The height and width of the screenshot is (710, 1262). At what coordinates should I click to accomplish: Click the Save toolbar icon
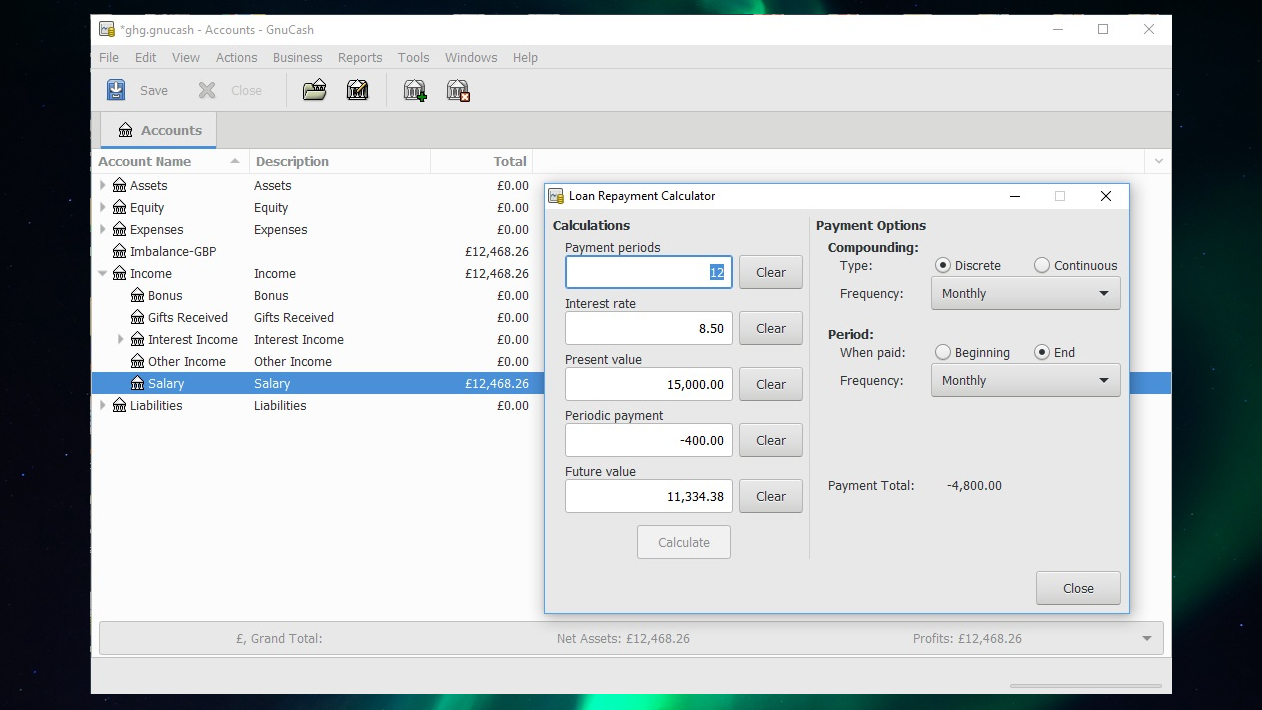tap(116, 90)
